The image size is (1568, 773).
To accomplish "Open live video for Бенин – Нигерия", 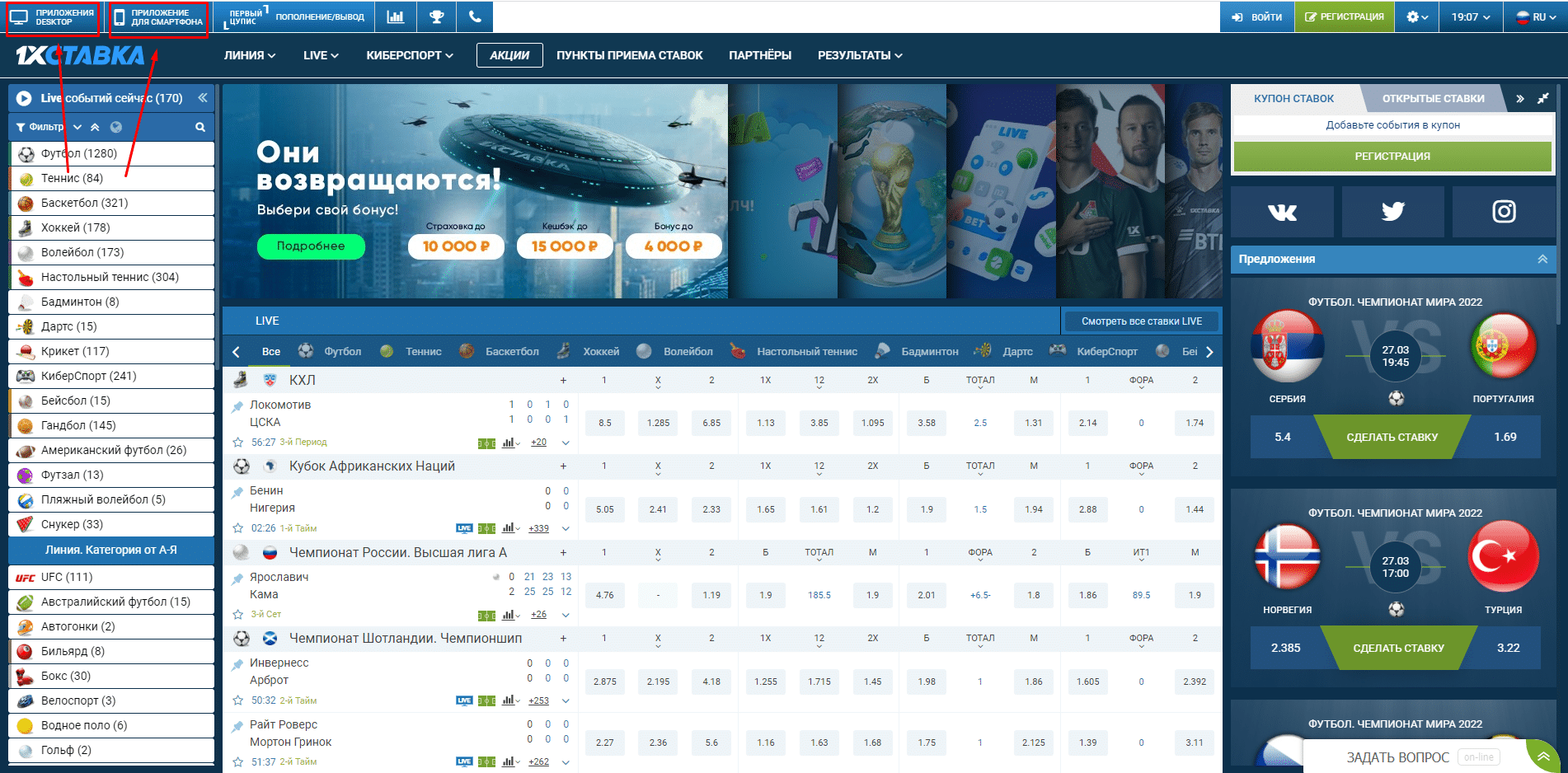I will (x=464, y=528).
